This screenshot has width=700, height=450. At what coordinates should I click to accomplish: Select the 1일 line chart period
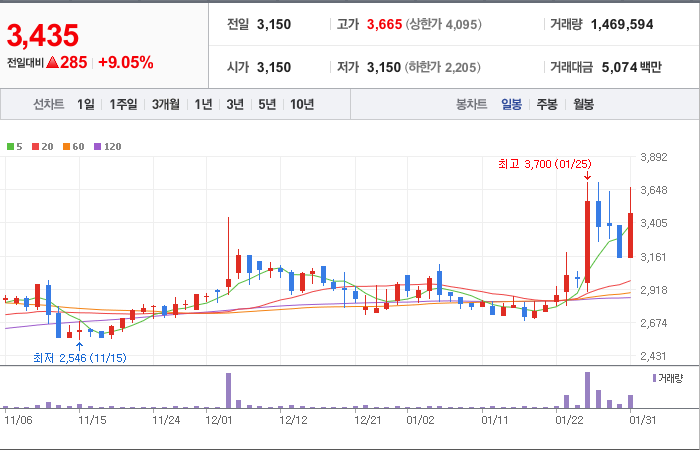(x=86, y=105)
